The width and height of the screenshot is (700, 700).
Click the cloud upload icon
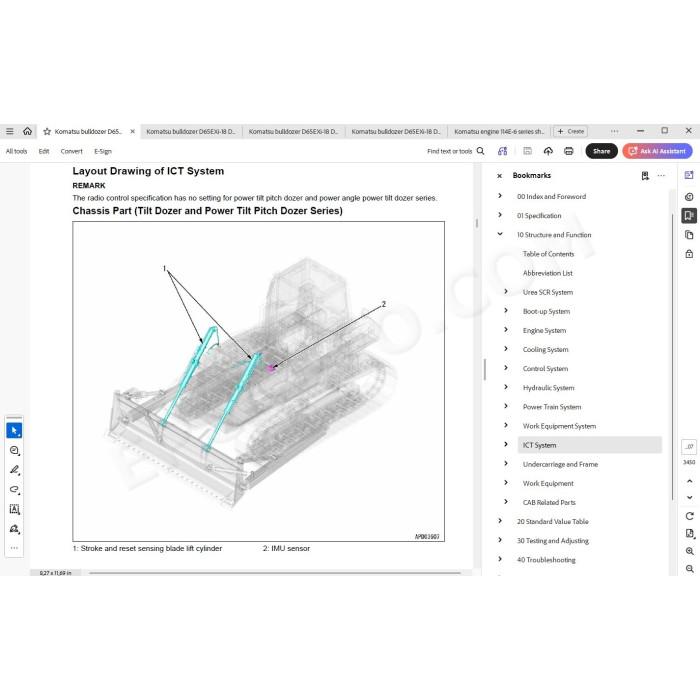click(548, 151)
